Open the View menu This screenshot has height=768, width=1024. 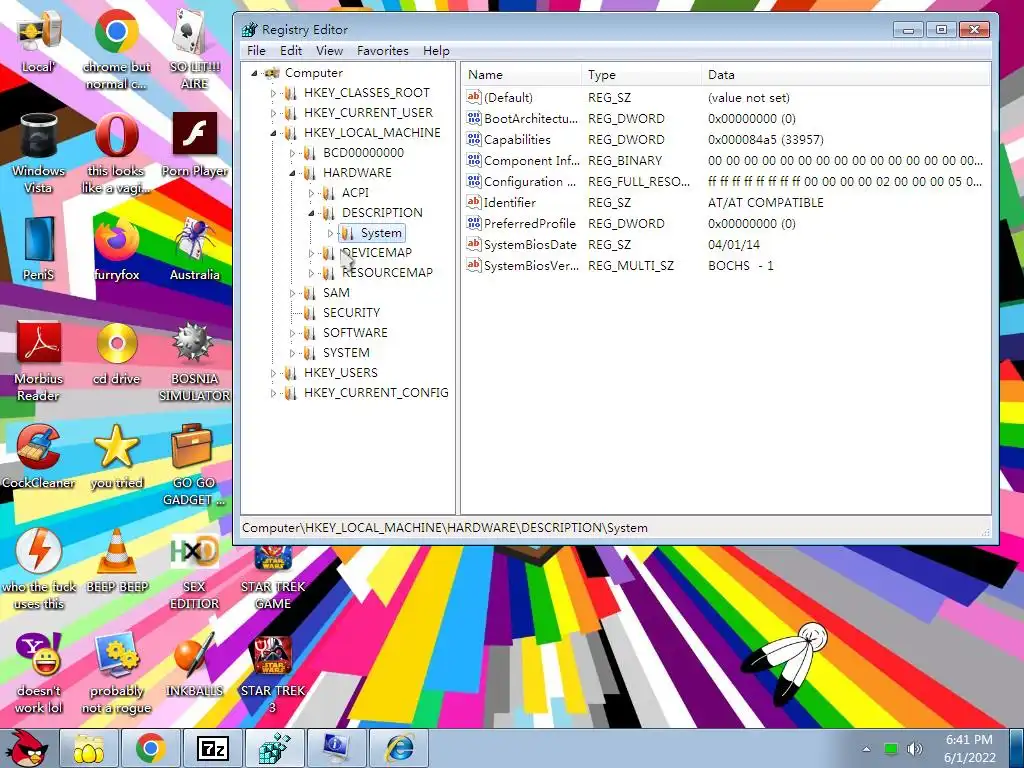(x=329, y=51)
